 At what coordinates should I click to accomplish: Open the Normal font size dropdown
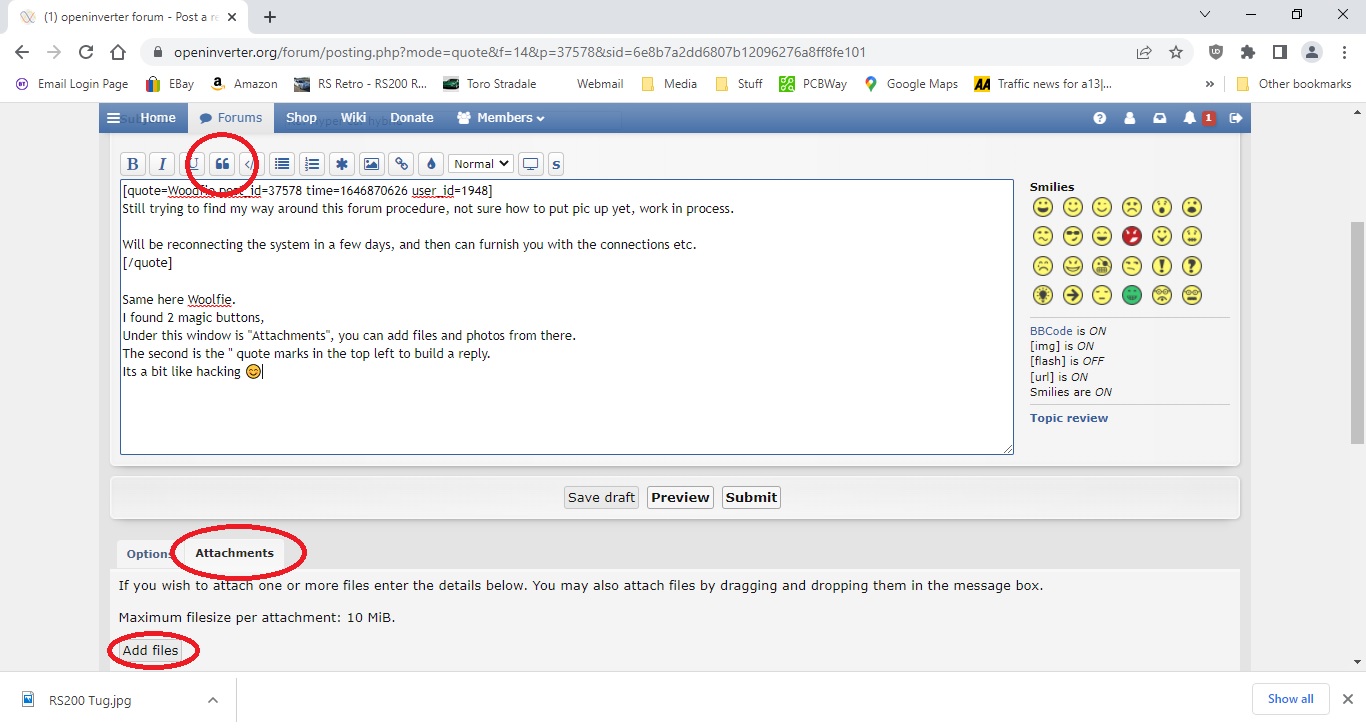pos(480,164)
